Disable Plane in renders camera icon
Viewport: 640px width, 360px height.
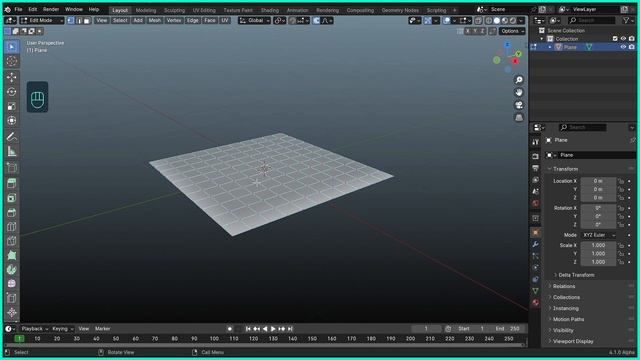pyautogui.click(x=632, y=47)
